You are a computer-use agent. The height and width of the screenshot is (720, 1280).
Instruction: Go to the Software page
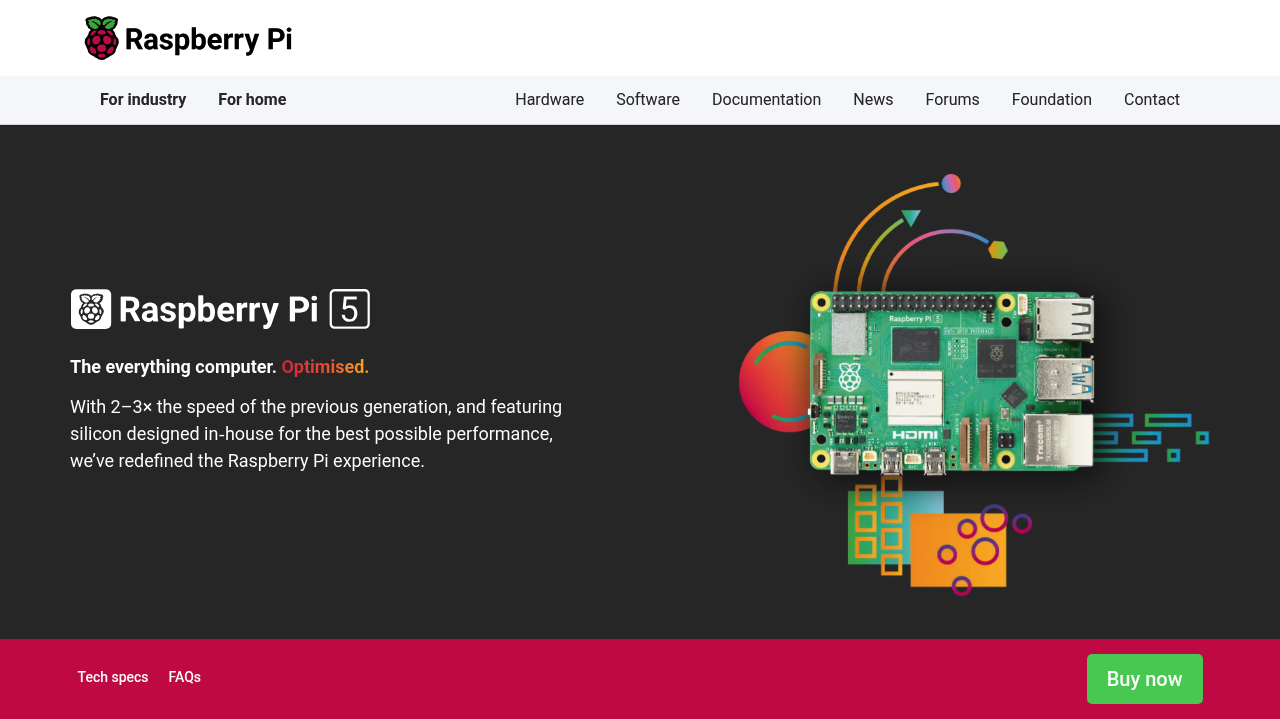pos(648,100)
